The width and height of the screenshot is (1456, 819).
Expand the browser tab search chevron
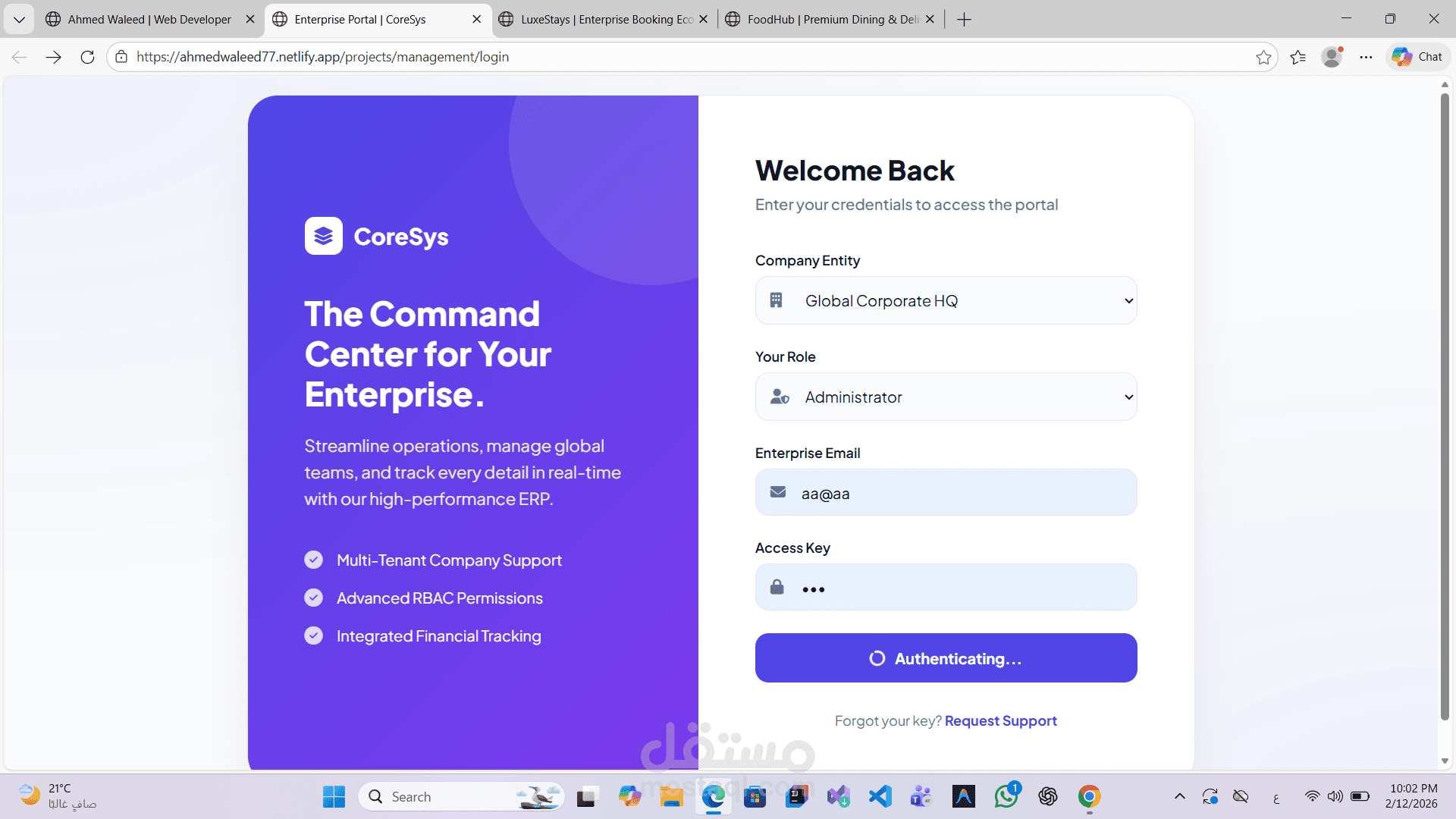(19, 19)
